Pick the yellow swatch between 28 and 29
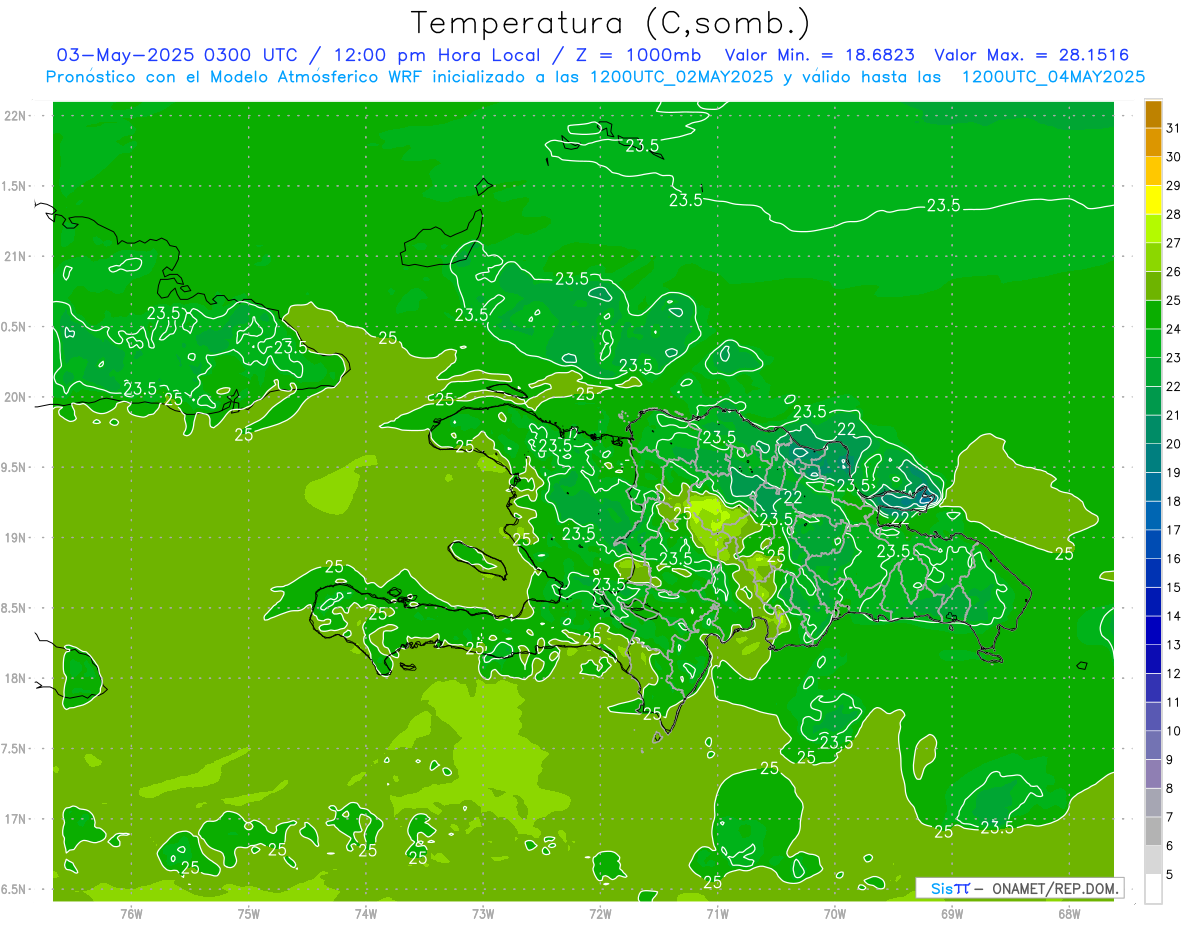The height and width of the screenshot is (927, 1200). tap(1153, 200)
